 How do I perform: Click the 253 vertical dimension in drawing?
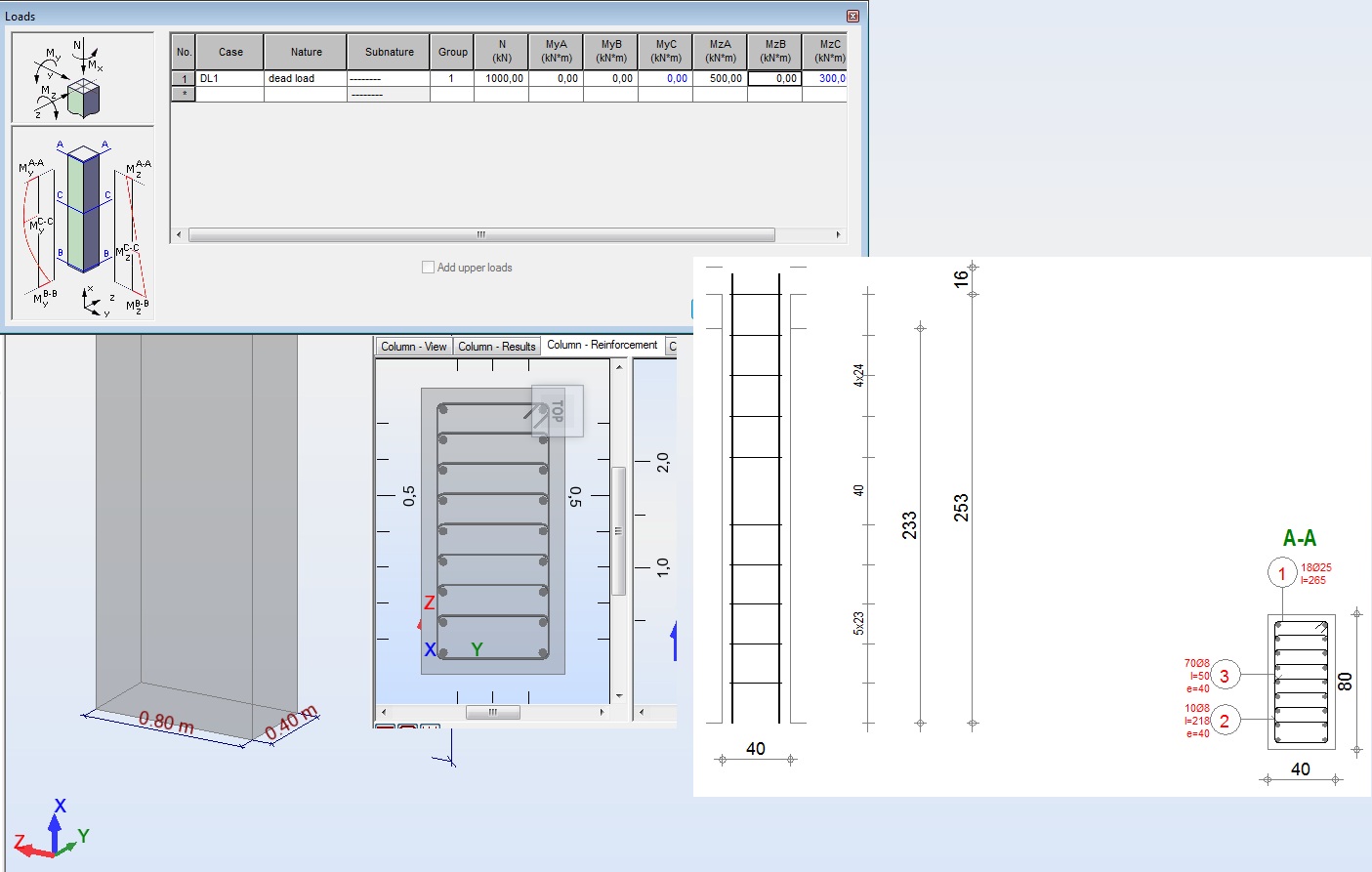coord(961,507)
